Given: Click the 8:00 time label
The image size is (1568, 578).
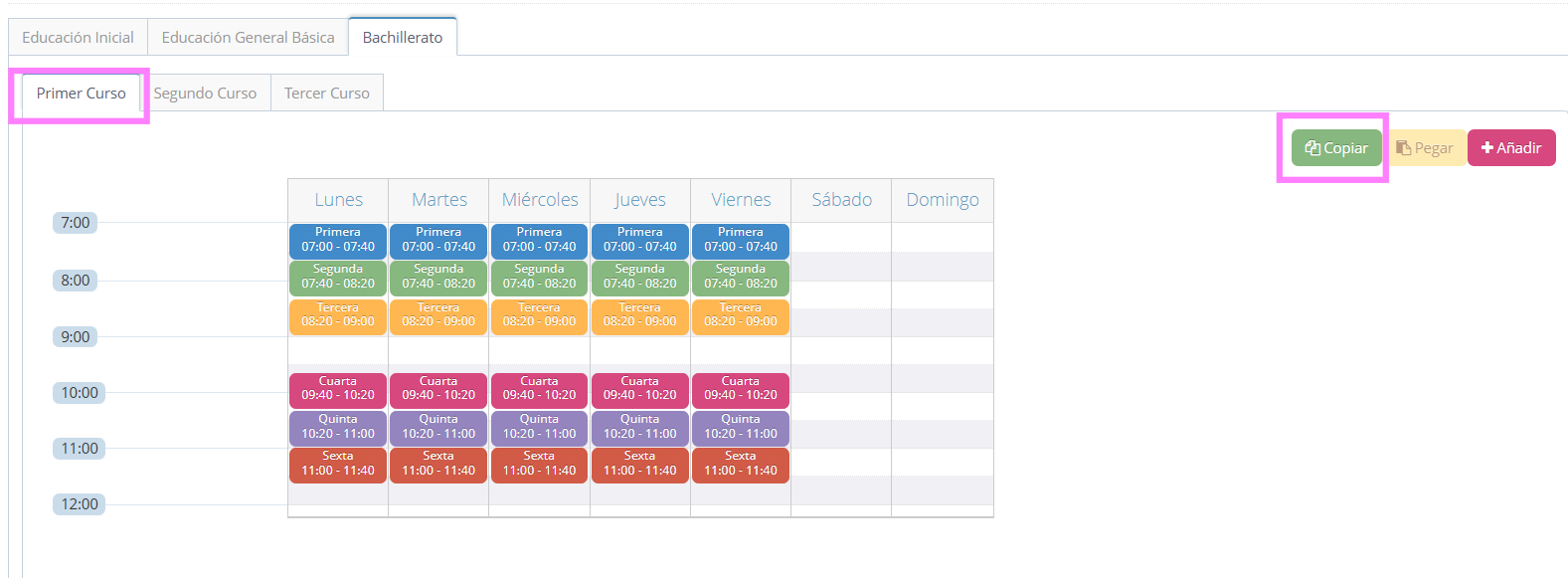Looking at the screenshot, I should (x=75, y=281).
